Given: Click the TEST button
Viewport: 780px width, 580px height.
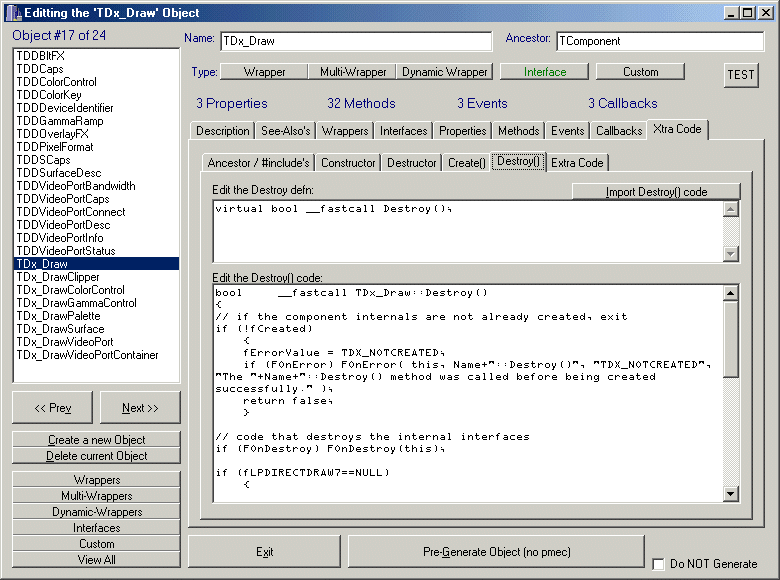Looking at the screenshot, I should coord(741,75).
